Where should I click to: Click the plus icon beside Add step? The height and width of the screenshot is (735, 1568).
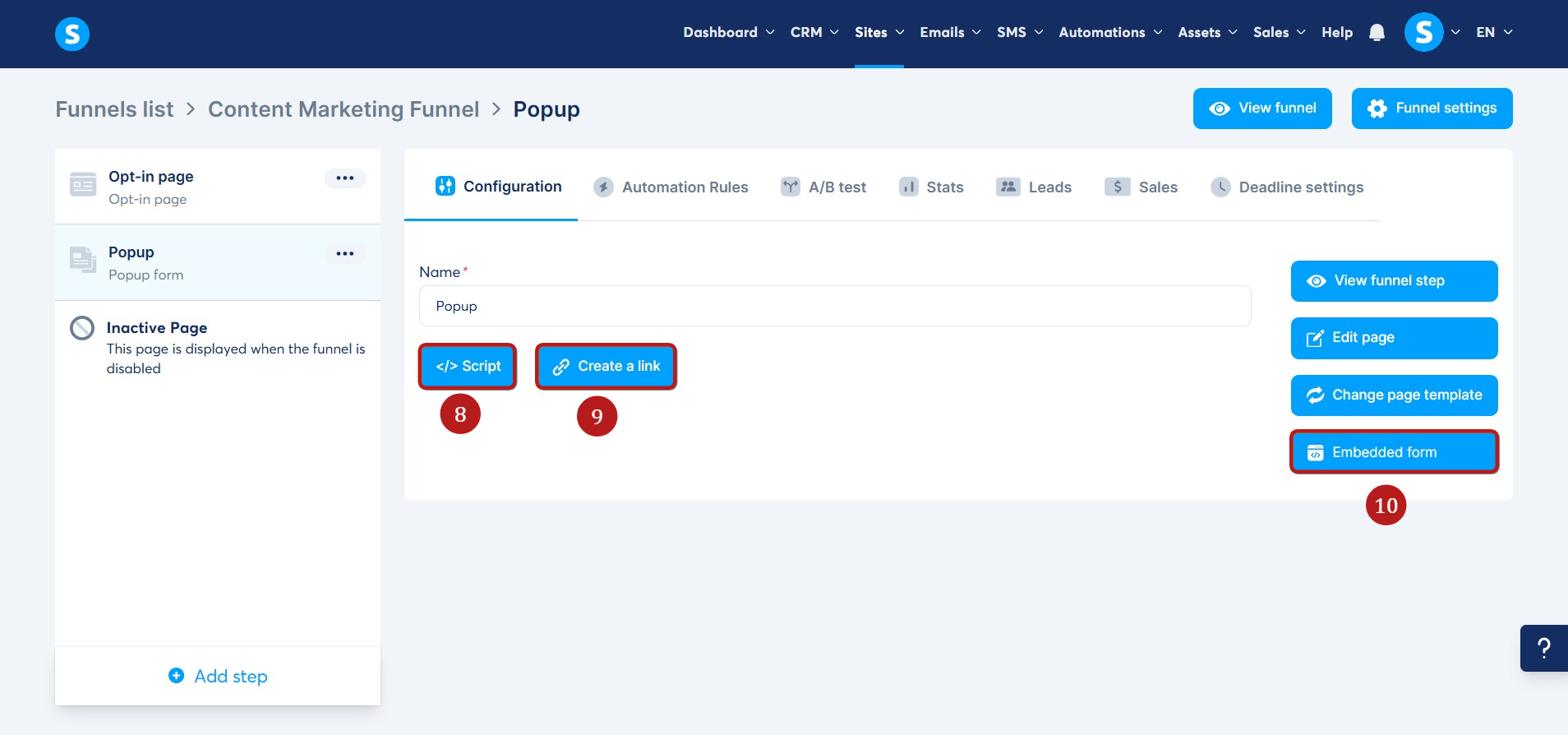(x=177, y=675)
